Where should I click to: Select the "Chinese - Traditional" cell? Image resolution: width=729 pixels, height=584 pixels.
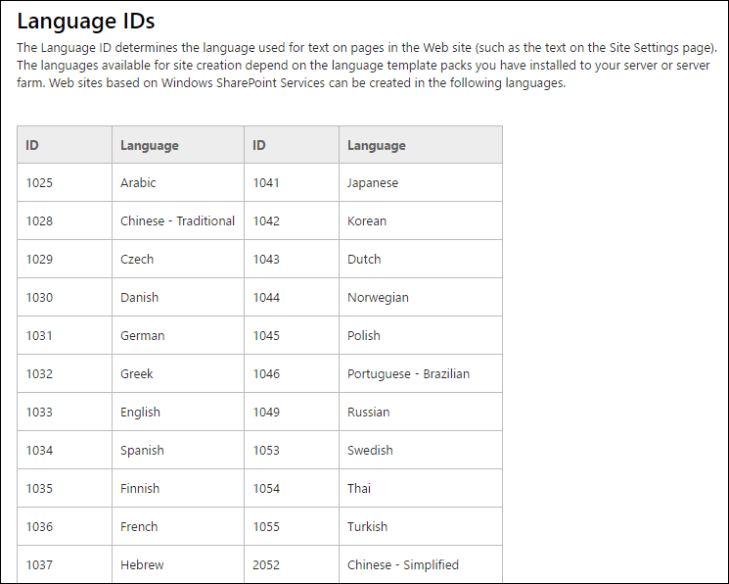177,221
